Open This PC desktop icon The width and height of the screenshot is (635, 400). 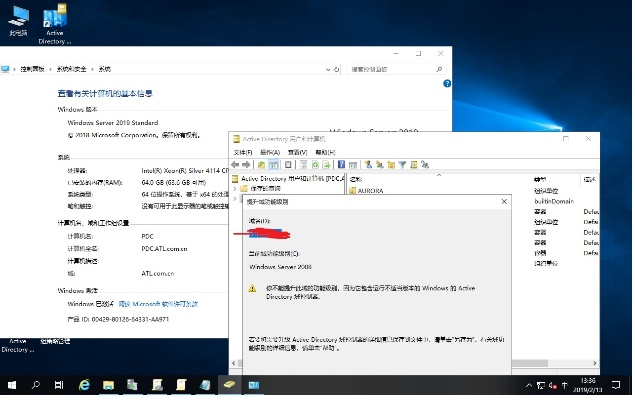[x=19, y=21]
